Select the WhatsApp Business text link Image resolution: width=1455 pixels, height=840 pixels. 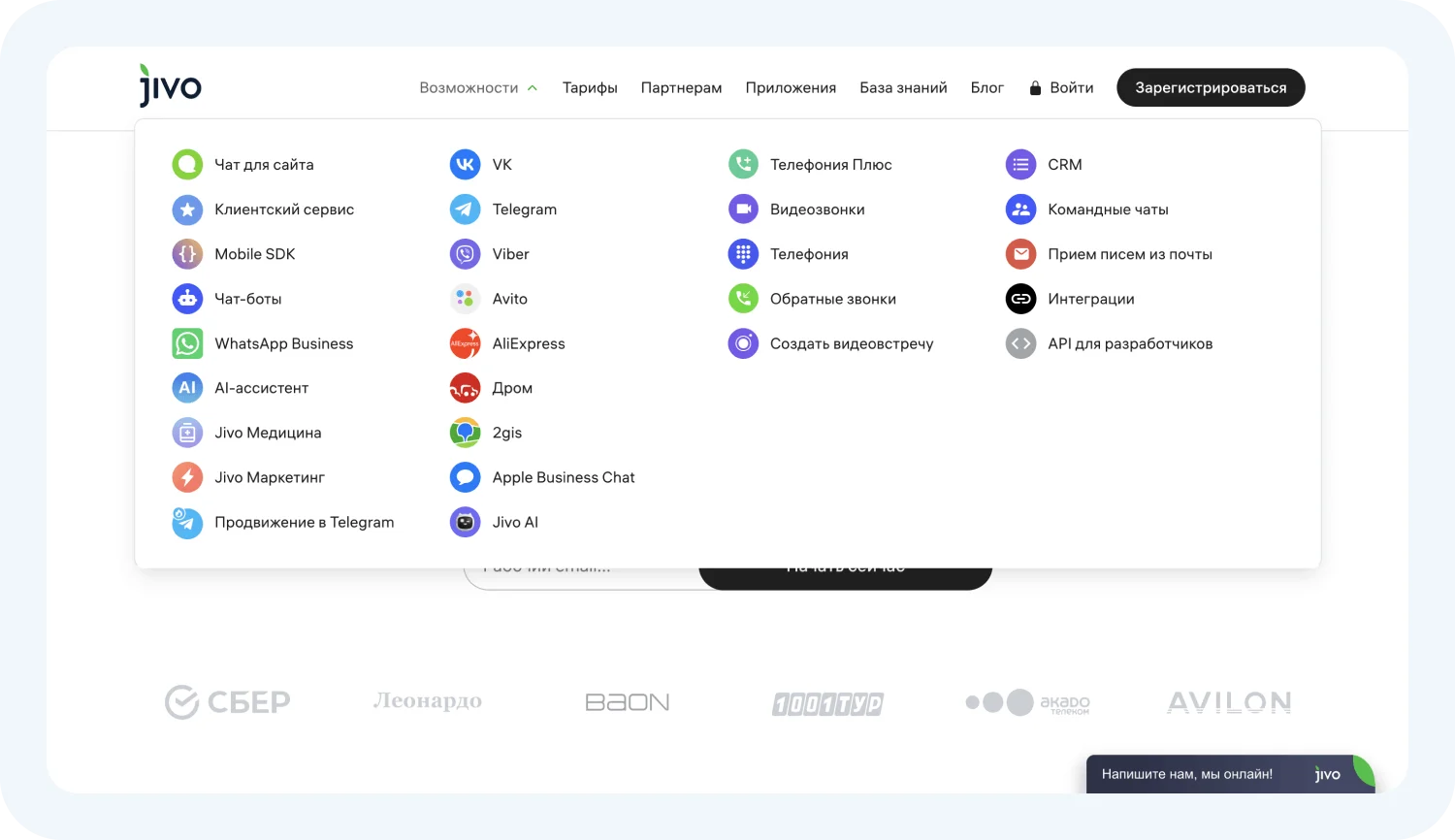point(284,343)
